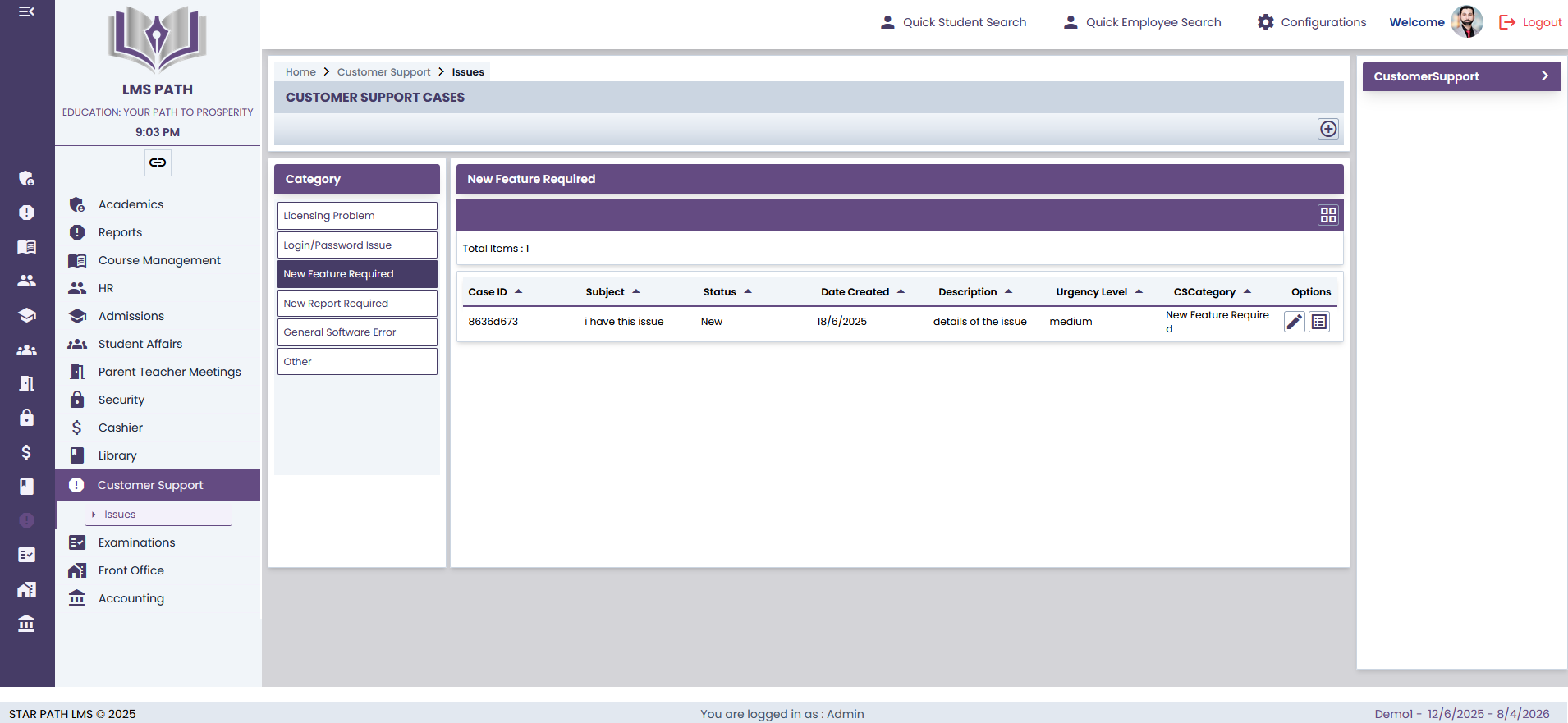Click the Academics icon in the narrow rail
The height and width of the screenshot is (723, 1568).
click(x=26, y=178)
